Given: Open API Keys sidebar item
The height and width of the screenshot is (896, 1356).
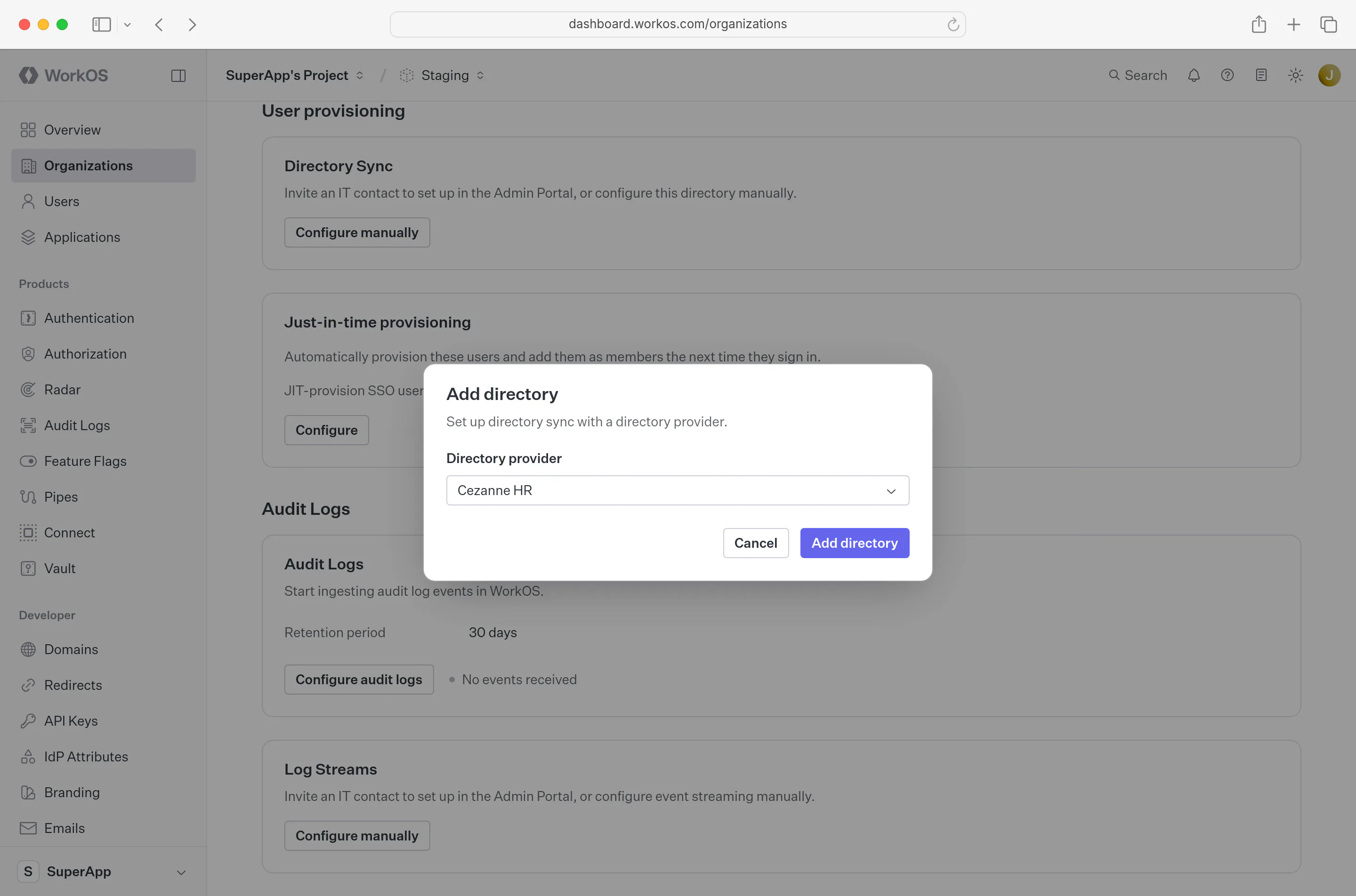Looking at the screenshot, I should pos(103,720).
